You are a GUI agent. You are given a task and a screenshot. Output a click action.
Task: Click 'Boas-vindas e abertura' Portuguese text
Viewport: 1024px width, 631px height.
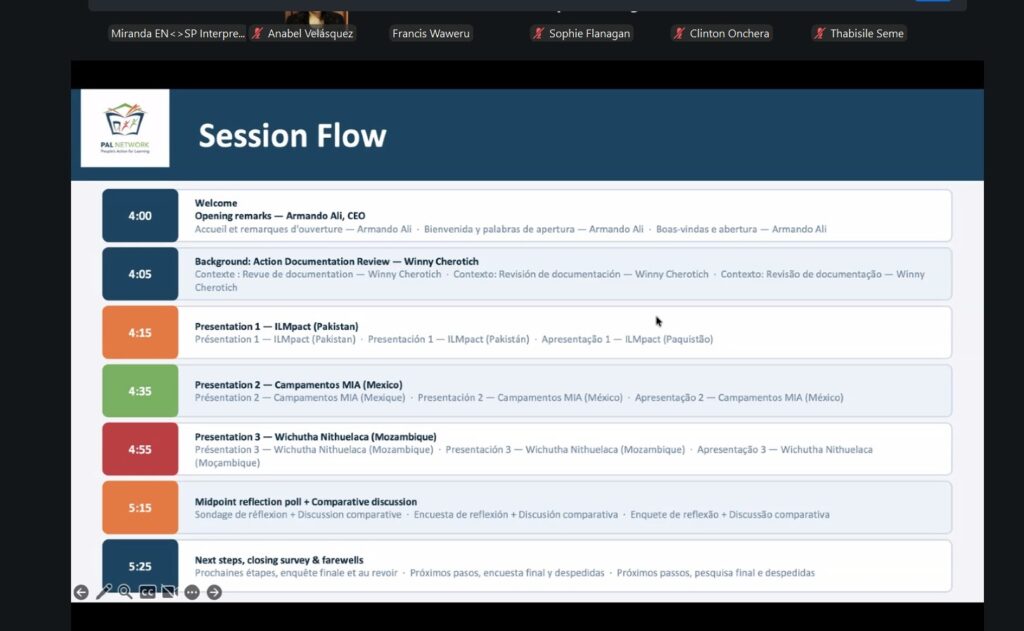pyautogui.click(x=707, y=229)
